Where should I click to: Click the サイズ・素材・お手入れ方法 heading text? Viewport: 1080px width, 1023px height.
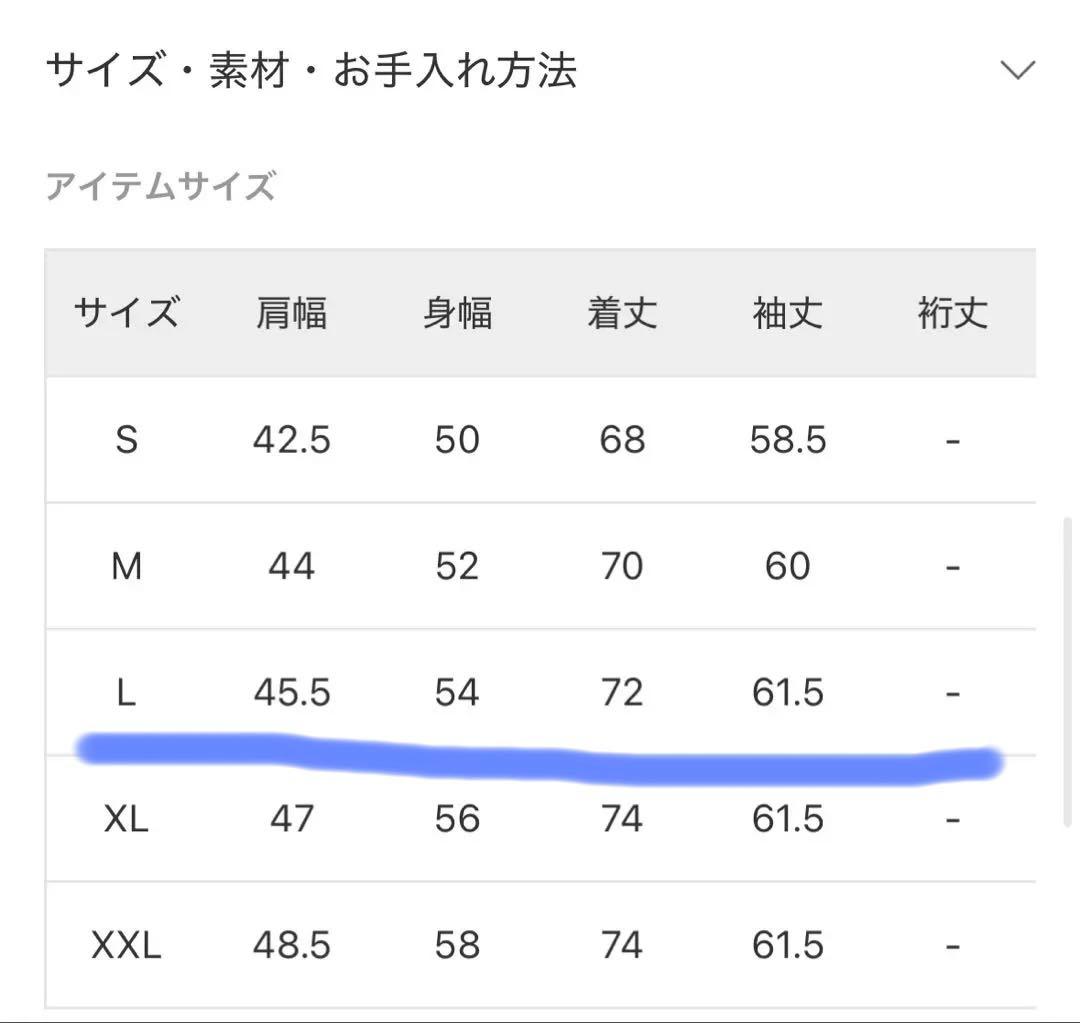(311, 71)
